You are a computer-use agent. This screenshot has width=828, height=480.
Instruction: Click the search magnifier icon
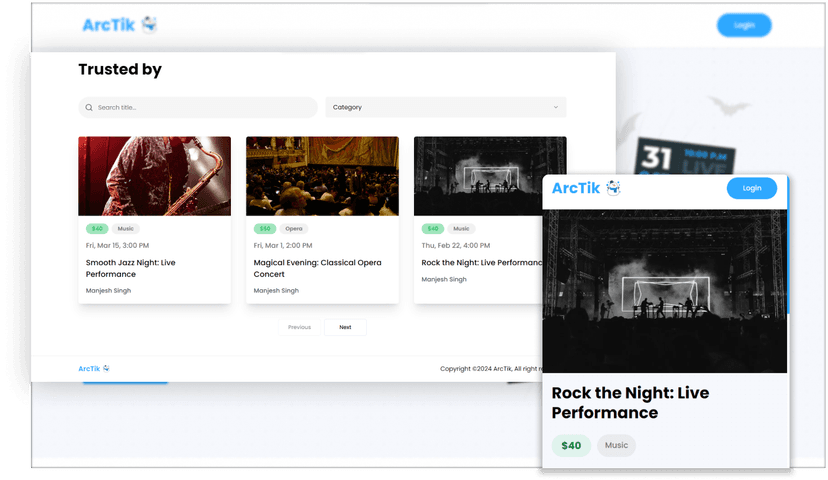coord(89,108)
